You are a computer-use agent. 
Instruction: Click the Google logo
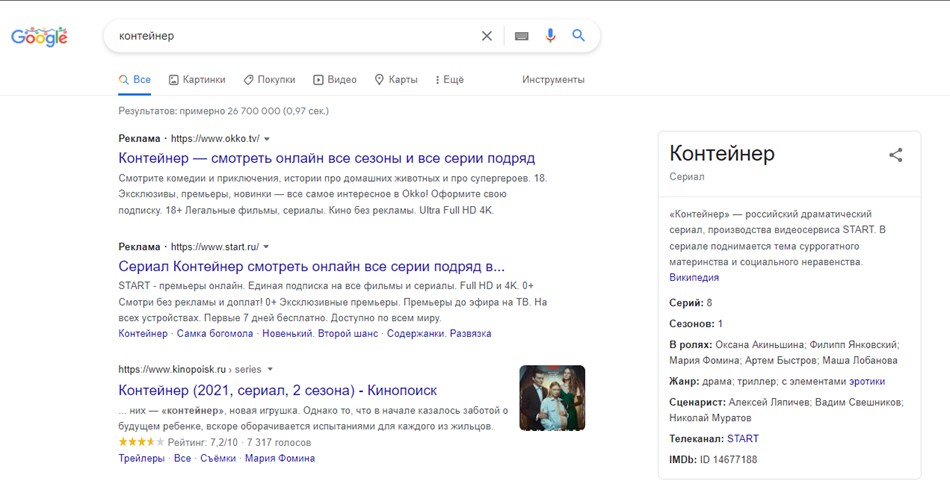[39, 37]
